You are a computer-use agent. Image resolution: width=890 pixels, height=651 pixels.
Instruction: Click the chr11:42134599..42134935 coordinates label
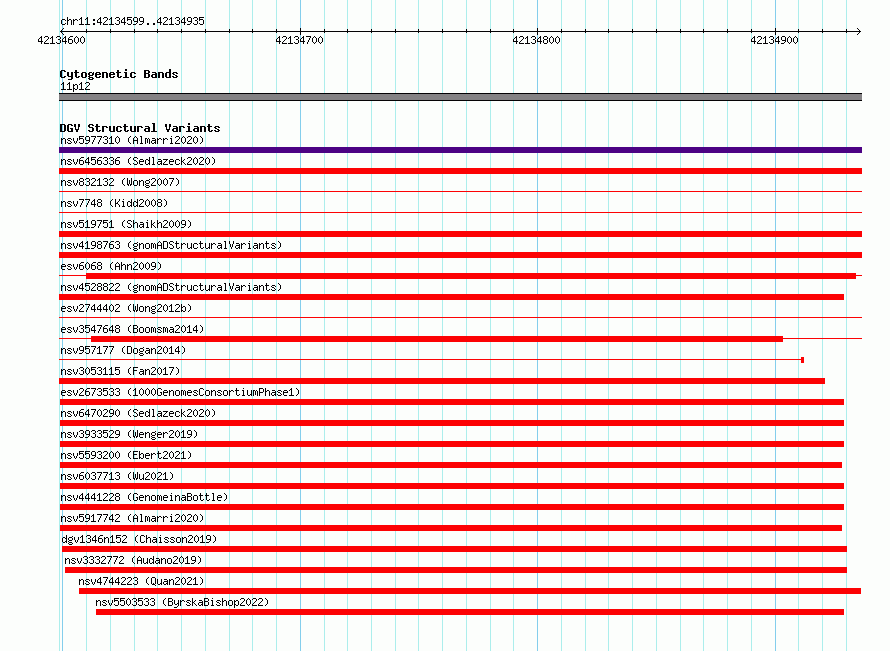click(x=132, y=21)
